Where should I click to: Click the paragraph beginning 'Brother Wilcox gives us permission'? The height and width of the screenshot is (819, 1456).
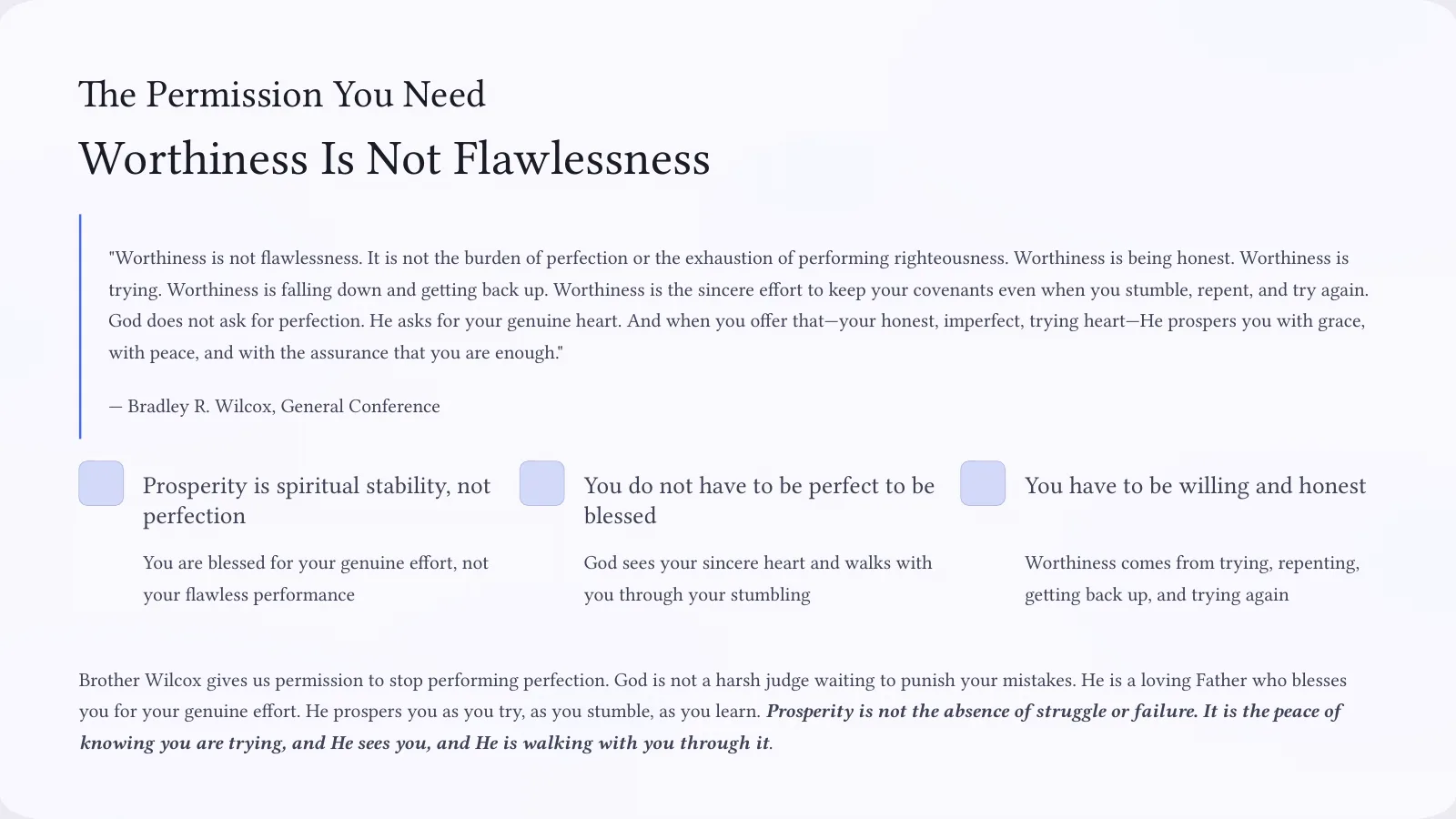[713, 712]
